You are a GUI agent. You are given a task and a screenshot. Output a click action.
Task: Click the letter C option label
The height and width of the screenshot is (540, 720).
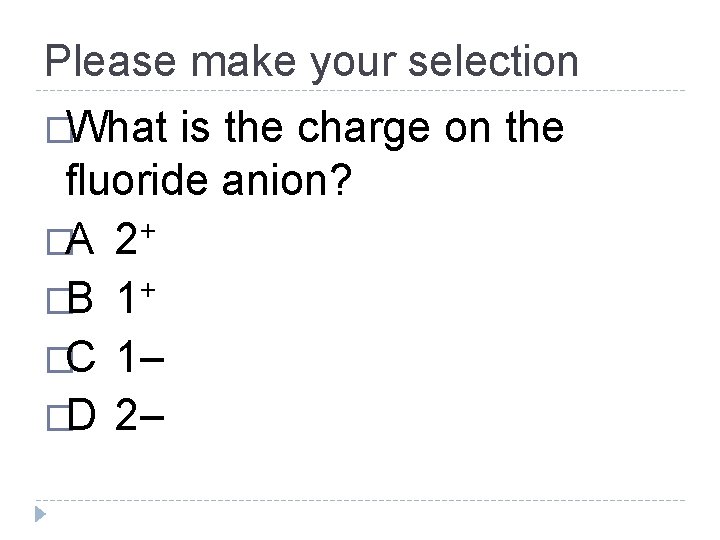pyautogui.click(x=82, y=355)
